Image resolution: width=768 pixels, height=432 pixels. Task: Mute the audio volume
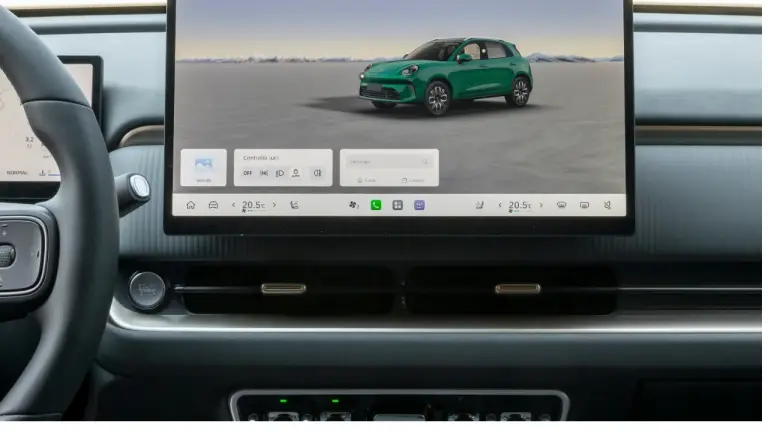click(607, 205)
